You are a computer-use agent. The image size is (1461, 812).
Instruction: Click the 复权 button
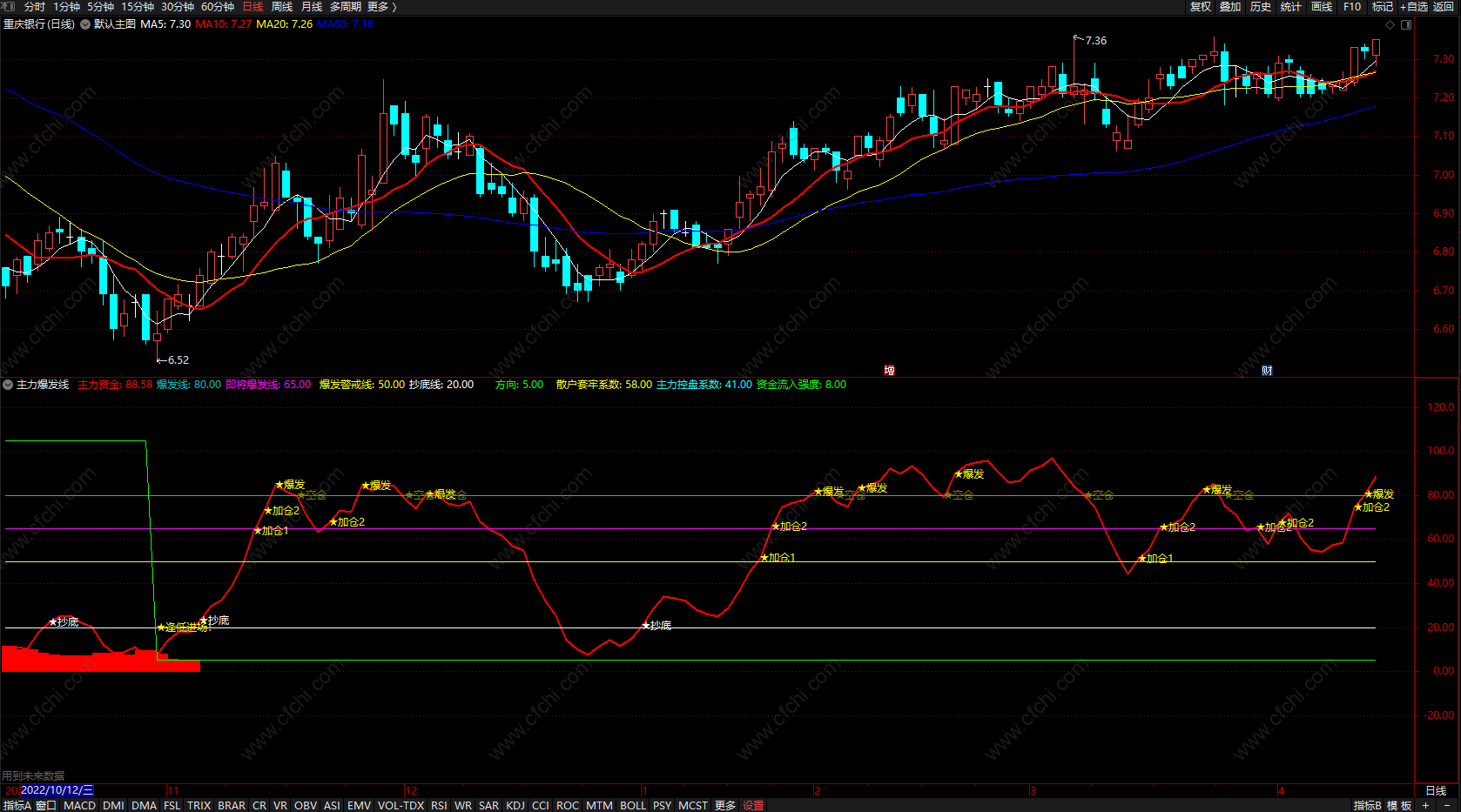tap(1201, 6)
